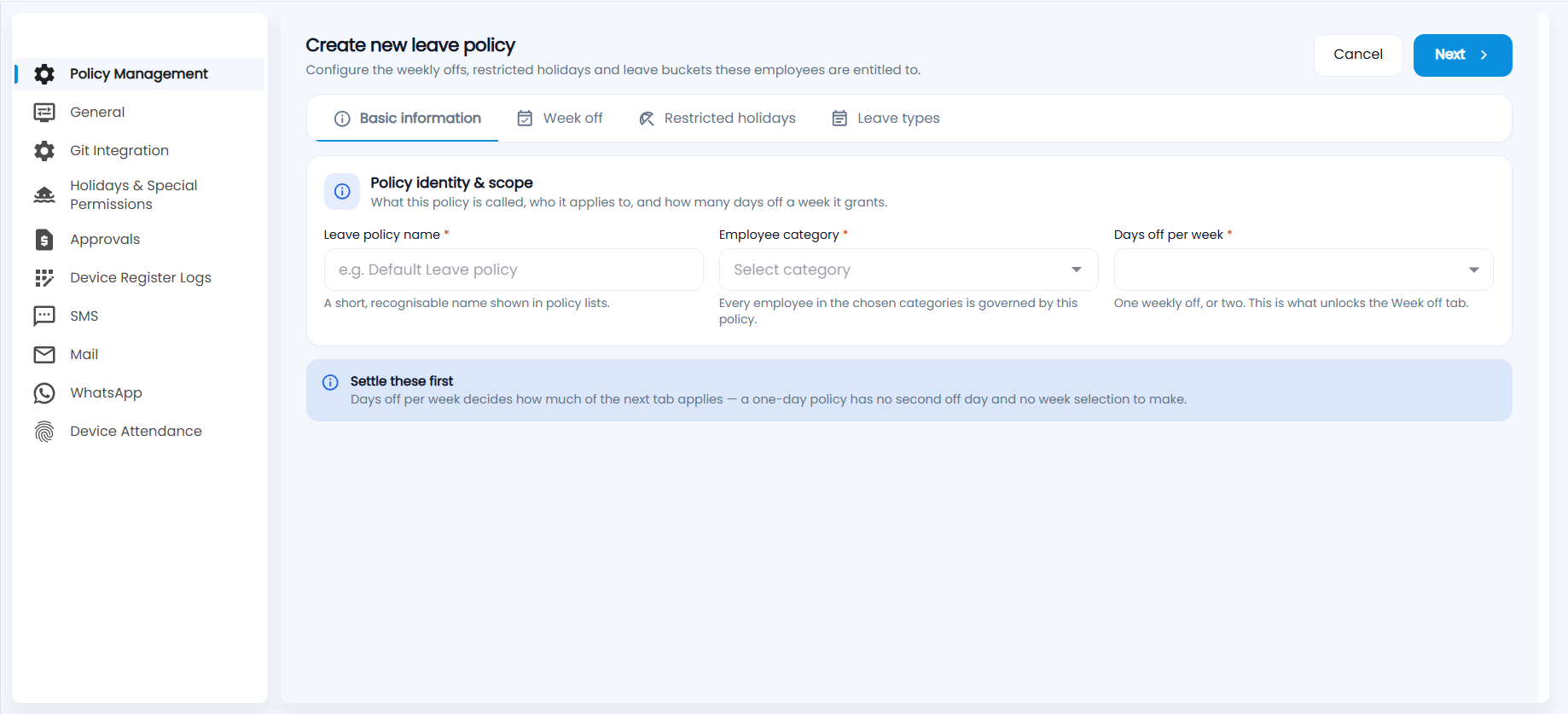The width and height of the screenshot is (1568, 714).
Task: Click the Mail envelope icon
Action: click(44, 355)
